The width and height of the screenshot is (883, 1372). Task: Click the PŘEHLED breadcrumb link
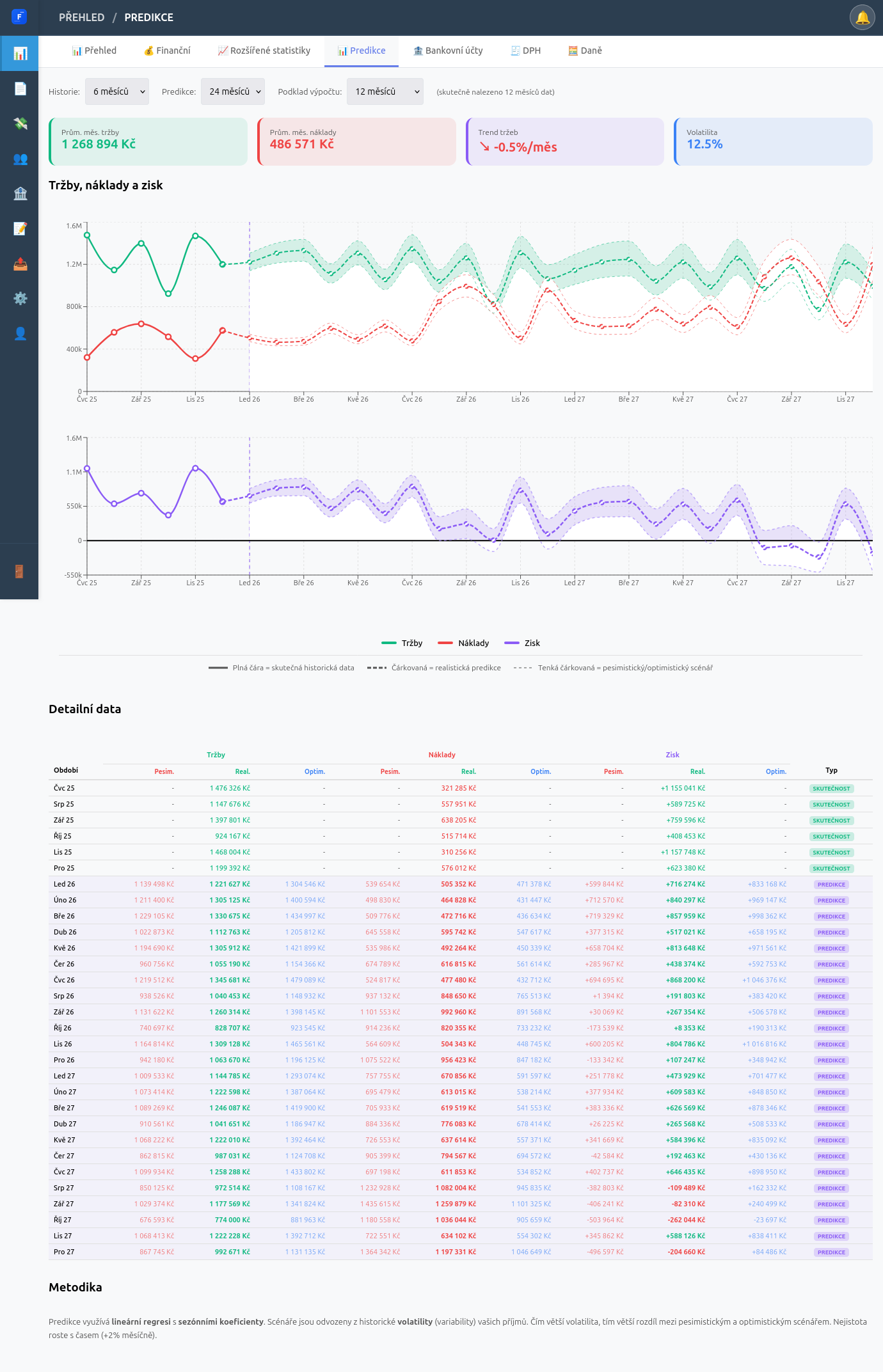[81, 17]
